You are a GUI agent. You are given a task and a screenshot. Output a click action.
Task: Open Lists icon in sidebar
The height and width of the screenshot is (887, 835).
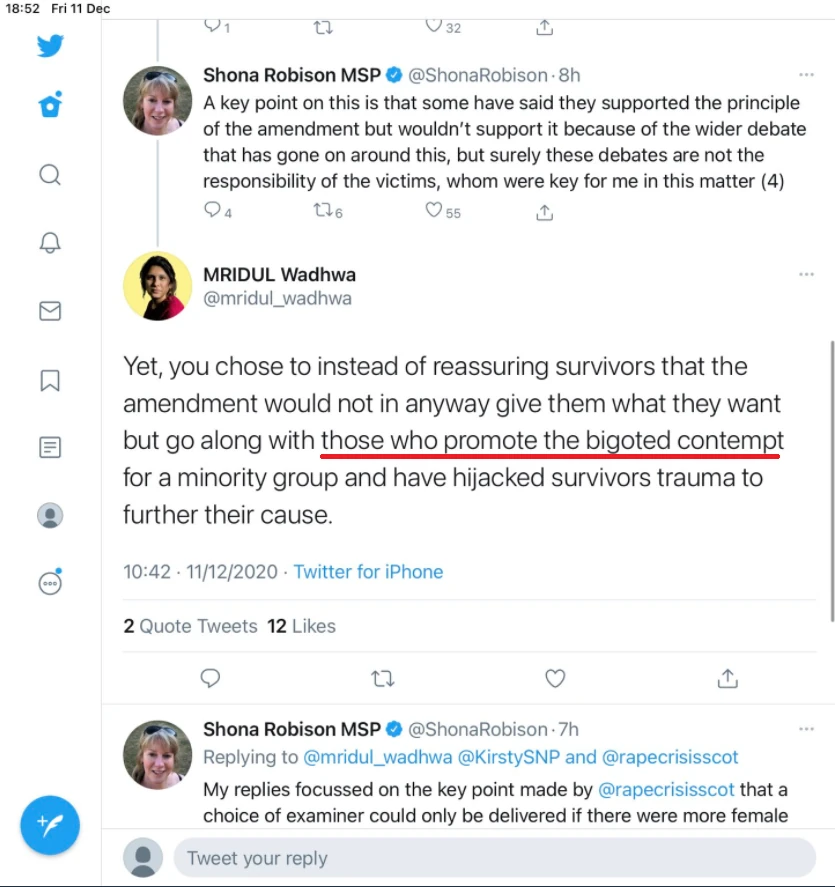(50, 447)
